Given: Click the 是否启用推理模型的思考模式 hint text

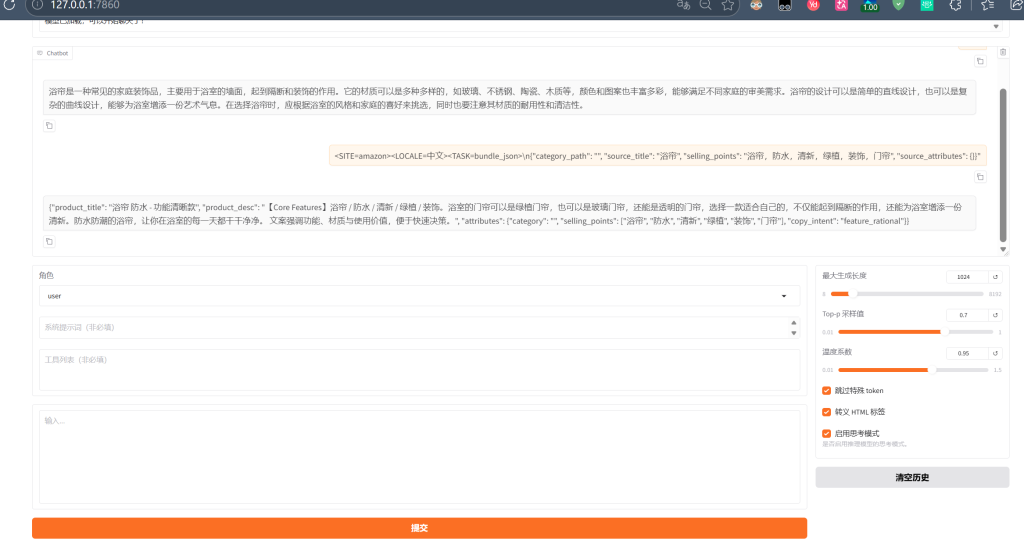Looking at the screenshot, I should click(x=865, y=444).
